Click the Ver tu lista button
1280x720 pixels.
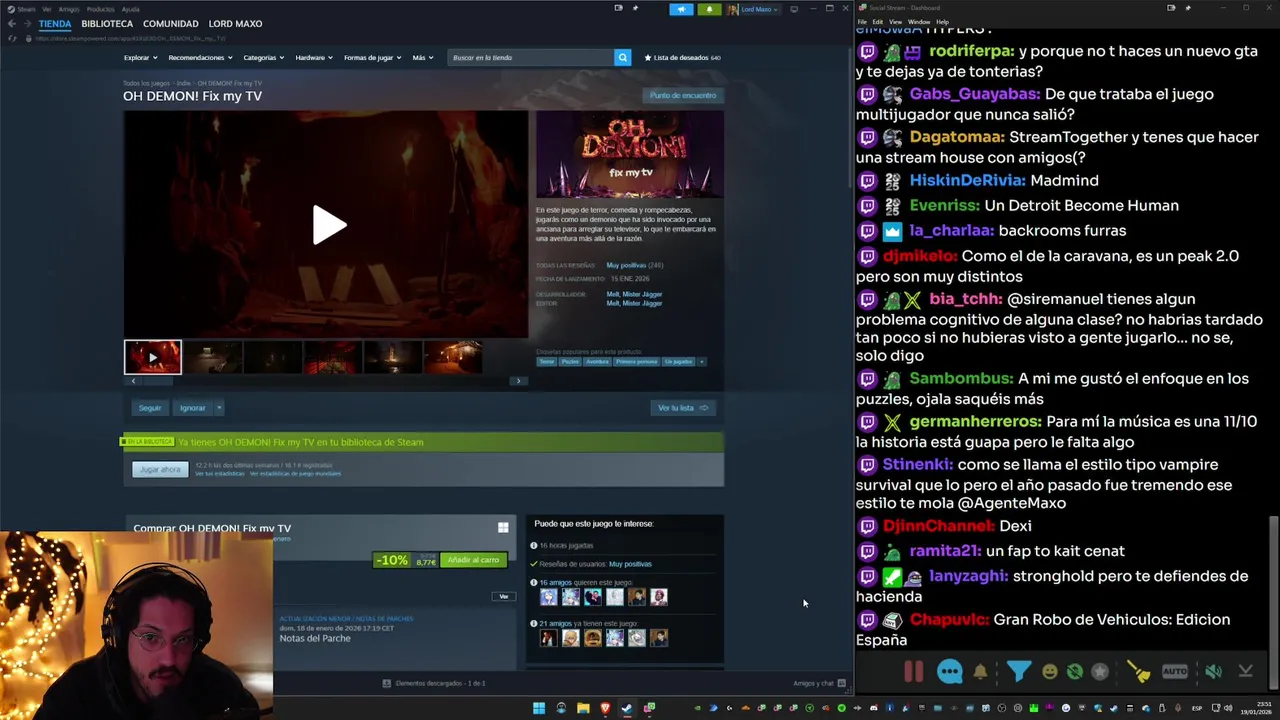[682, 407]
